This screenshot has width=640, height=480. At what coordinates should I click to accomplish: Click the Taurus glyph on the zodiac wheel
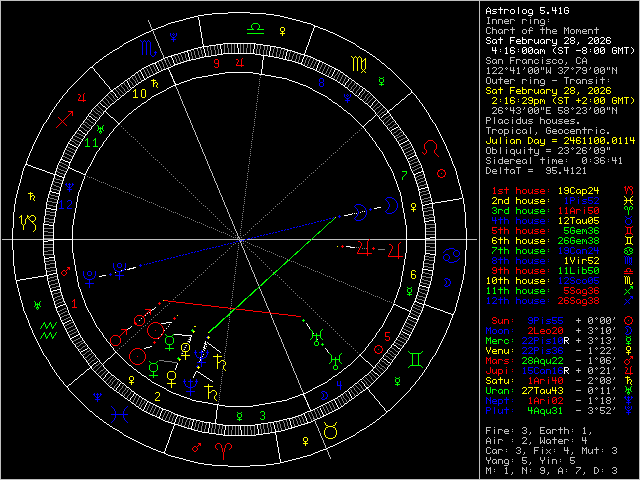[x=330, y=430]
